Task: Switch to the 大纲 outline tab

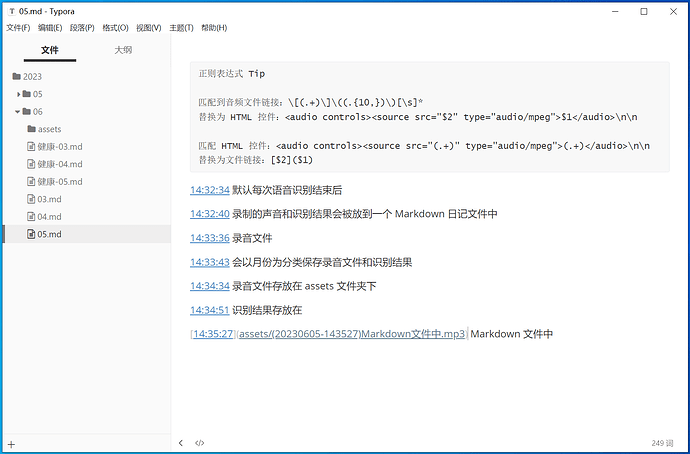Action: click(123, 49)
